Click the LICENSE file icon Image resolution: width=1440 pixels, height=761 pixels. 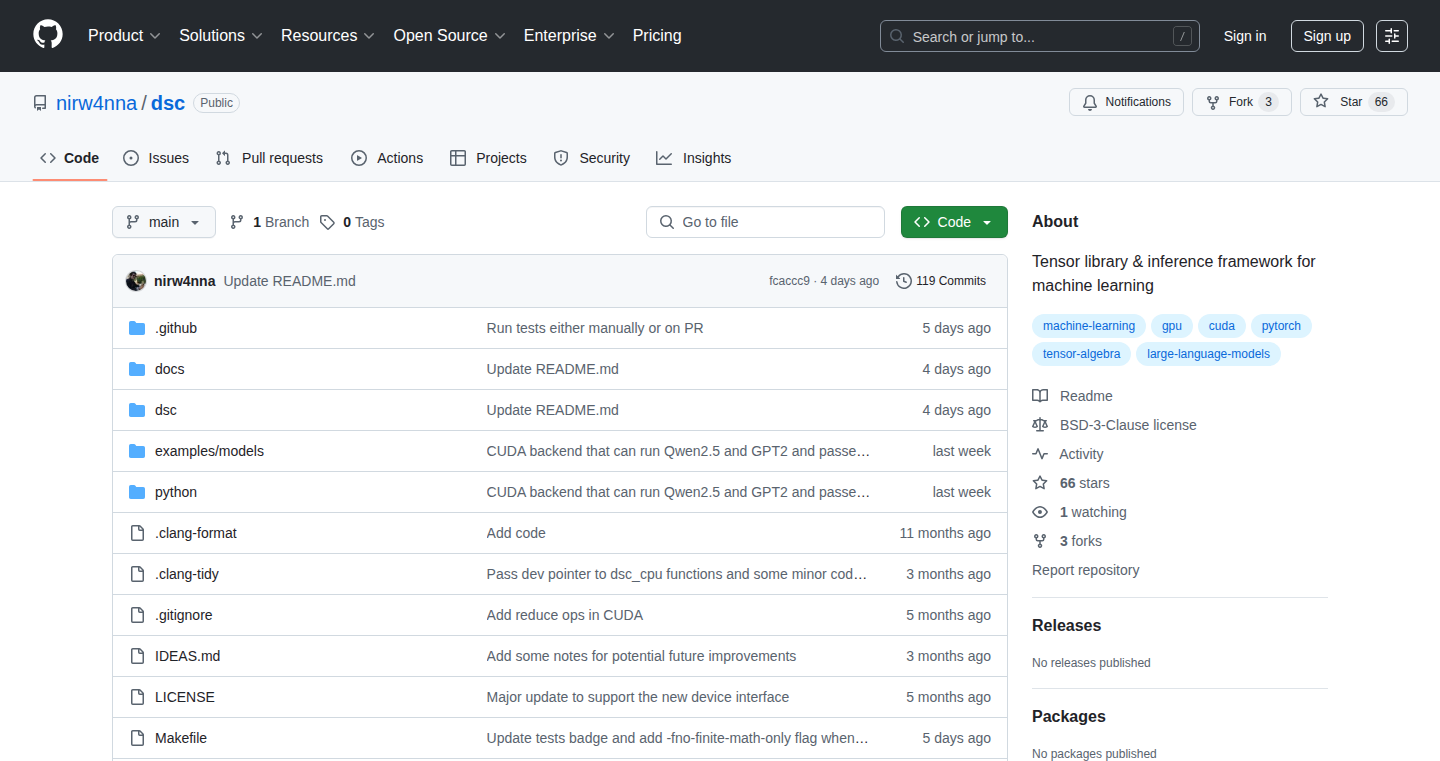(137, 697)
